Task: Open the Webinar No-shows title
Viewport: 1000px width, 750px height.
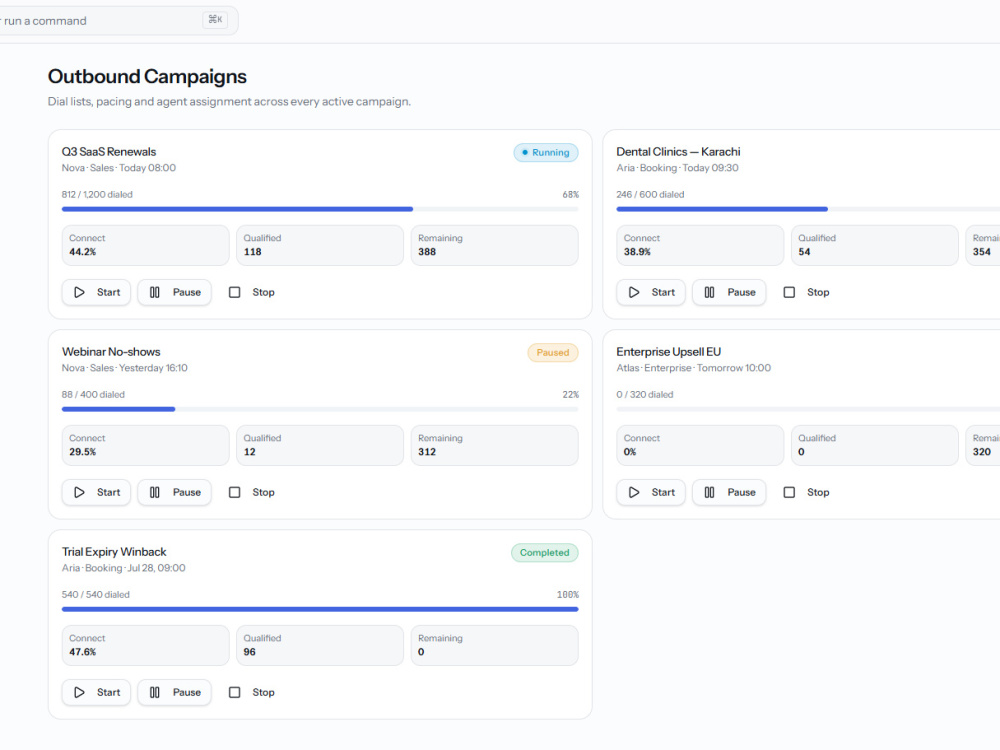Action: (x=111, y=352)
